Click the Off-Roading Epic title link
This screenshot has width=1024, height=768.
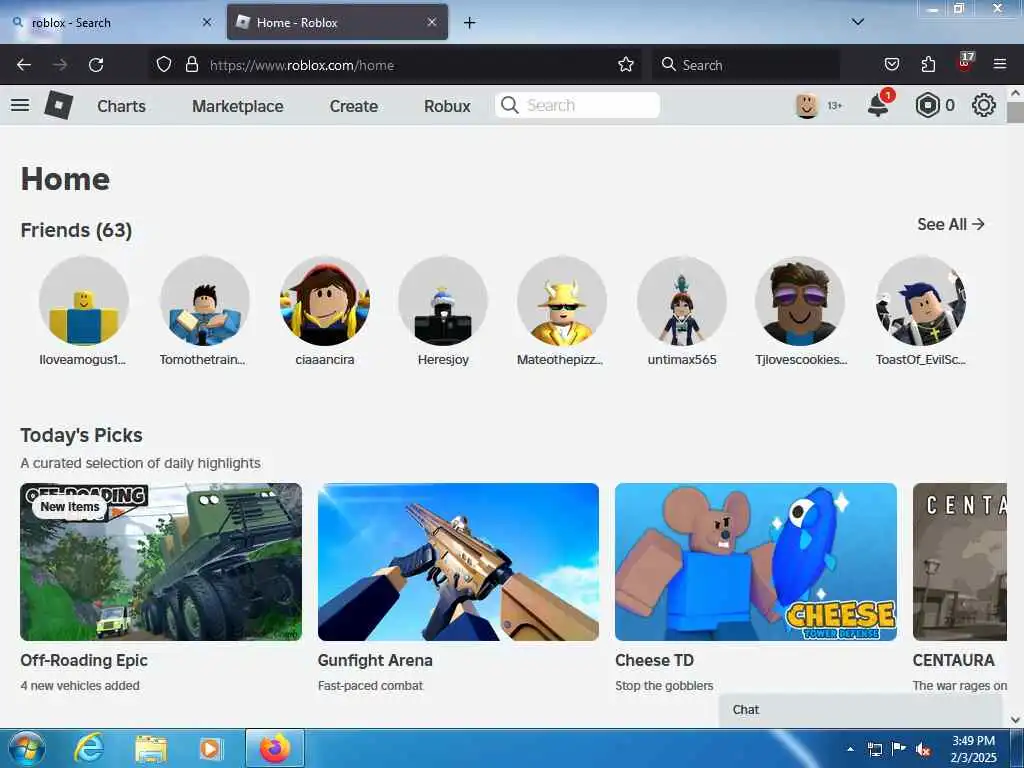84,660
